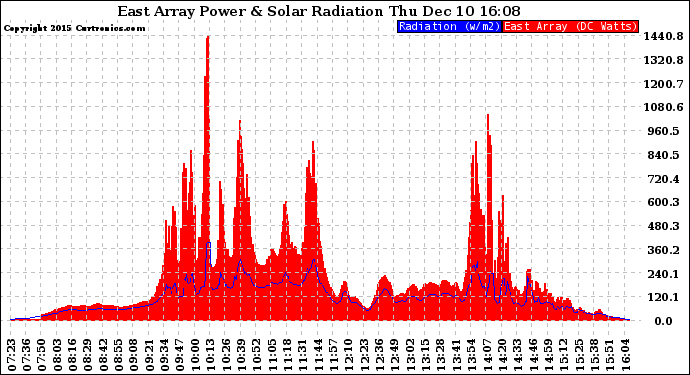Click the 15:25 time label
The image size is (690, 375).
(x=579, y=355)
